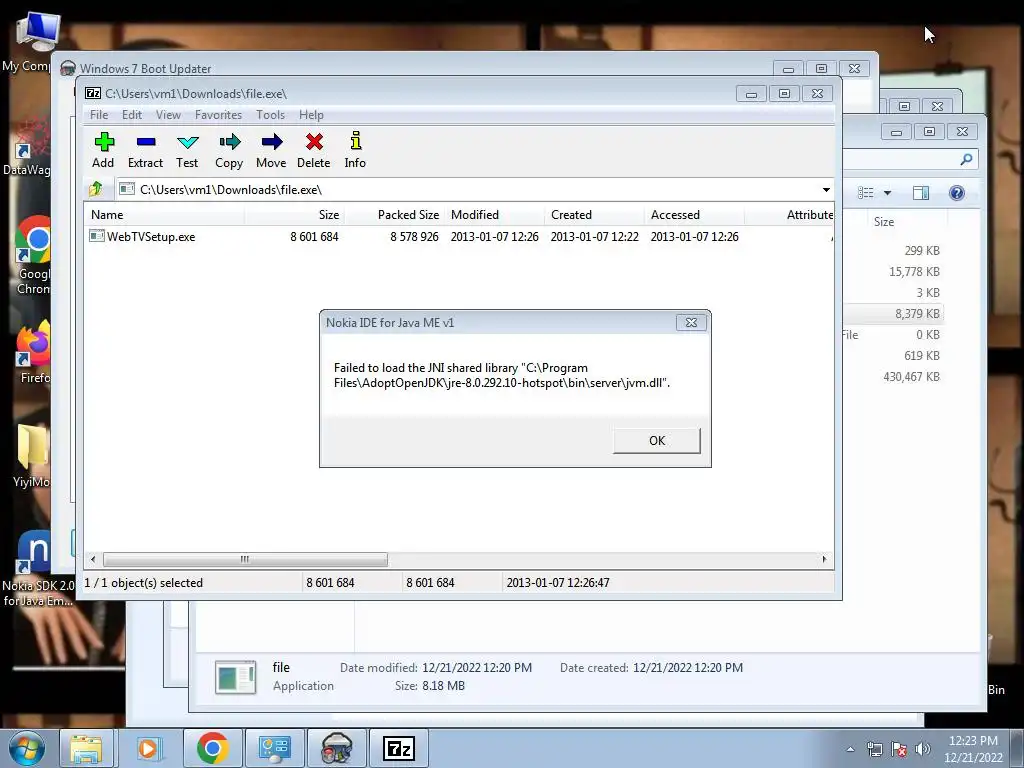Viewport: 1024px width, 768px height.
Task: Switch to Windows 7 Boot Updater taskbar item
Action: click(x=336, y=748)
